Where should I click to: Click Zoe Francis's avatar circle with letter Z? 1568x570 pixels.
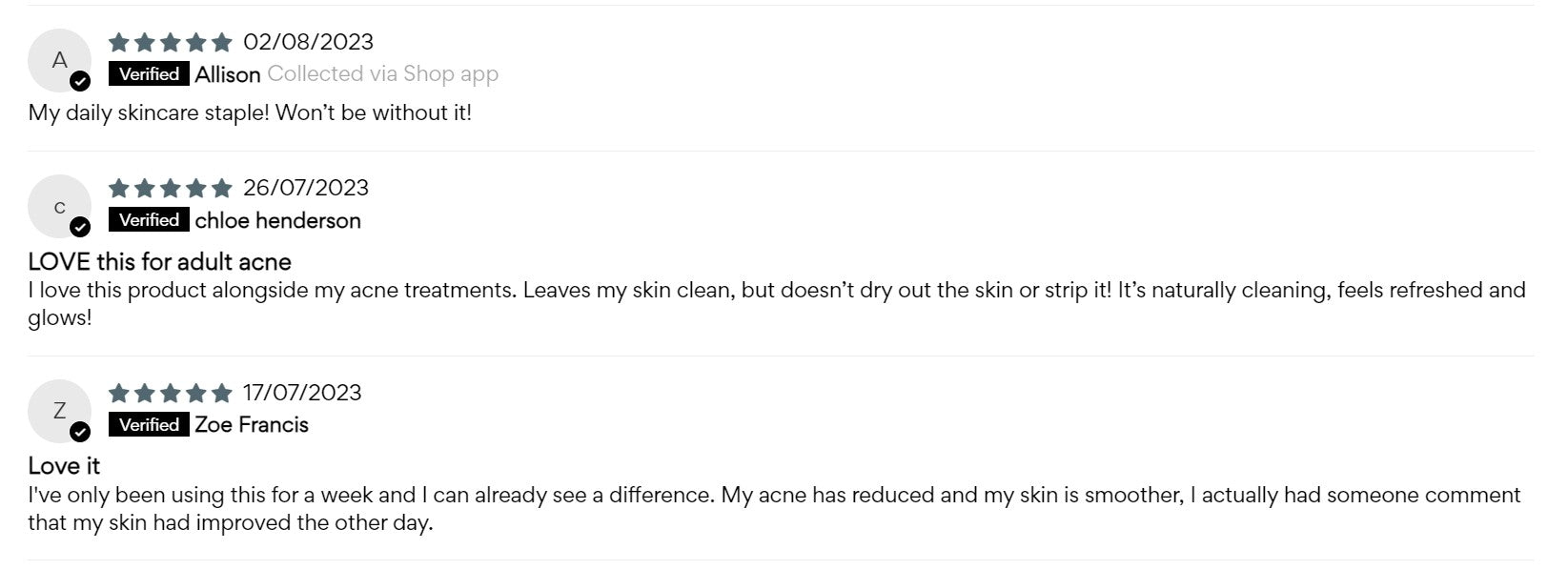(x=58, y=410)
